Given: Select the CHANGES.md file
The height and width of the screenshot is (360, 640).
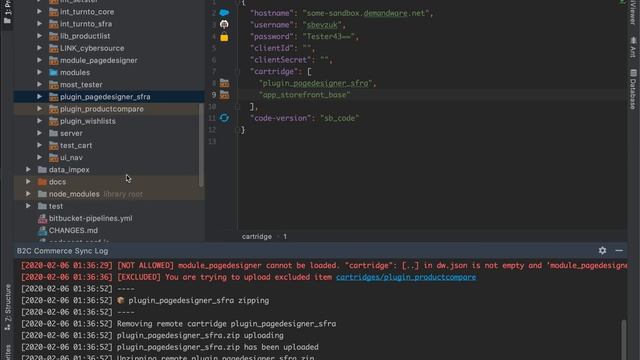Looking at the screenshot, I should (x=73, y=231).
